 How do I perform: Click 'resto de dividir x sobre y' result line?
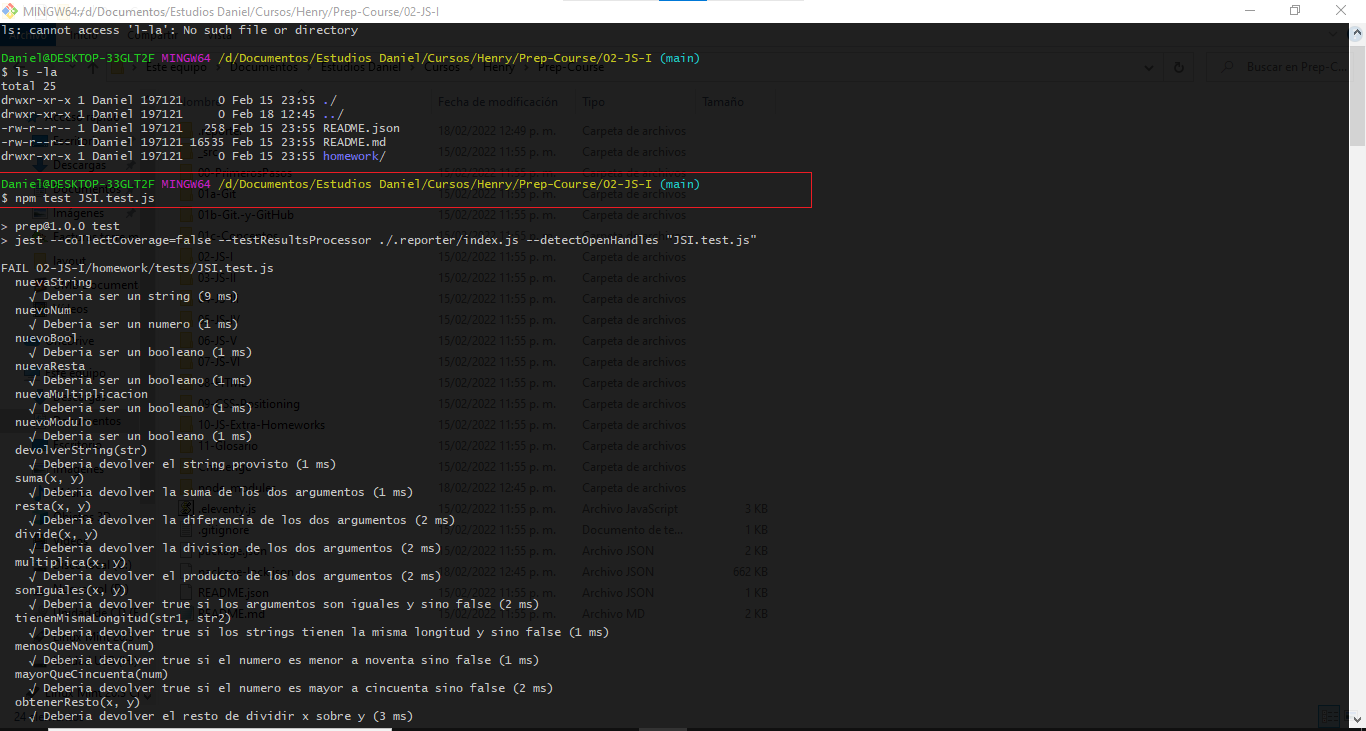(221, 716)
